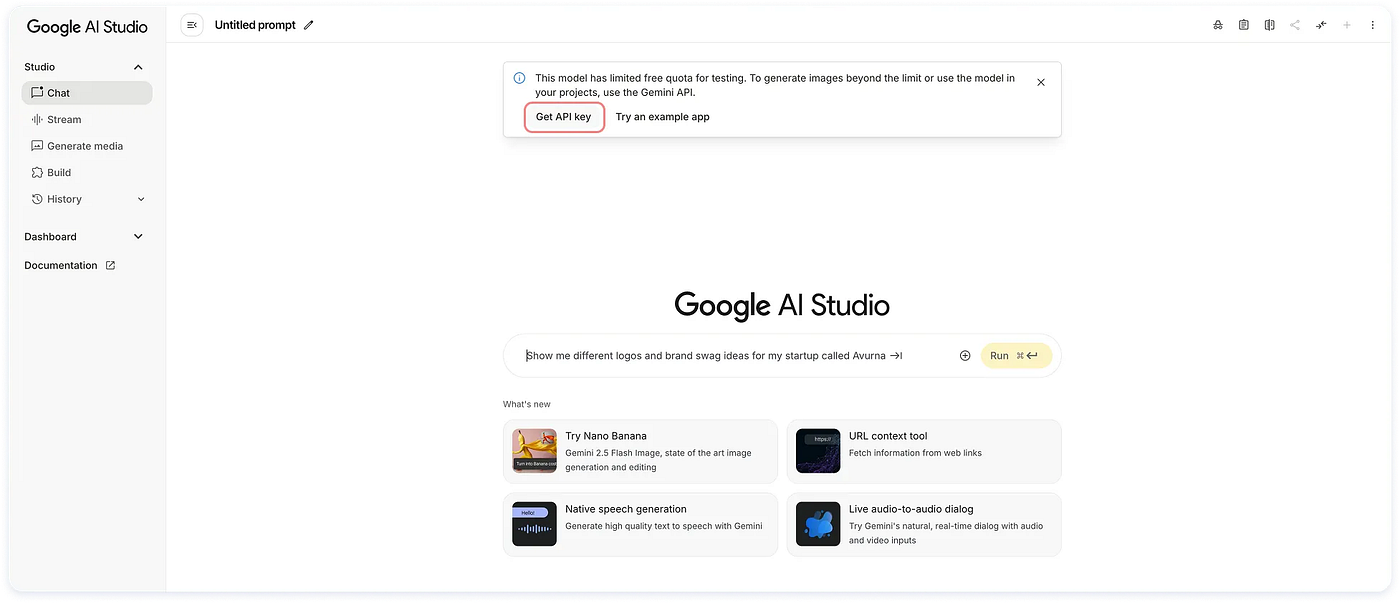This screenshot has height=603, width=1400.
Task: Click the Build icon in sidebar
Action: coord(37,172)
